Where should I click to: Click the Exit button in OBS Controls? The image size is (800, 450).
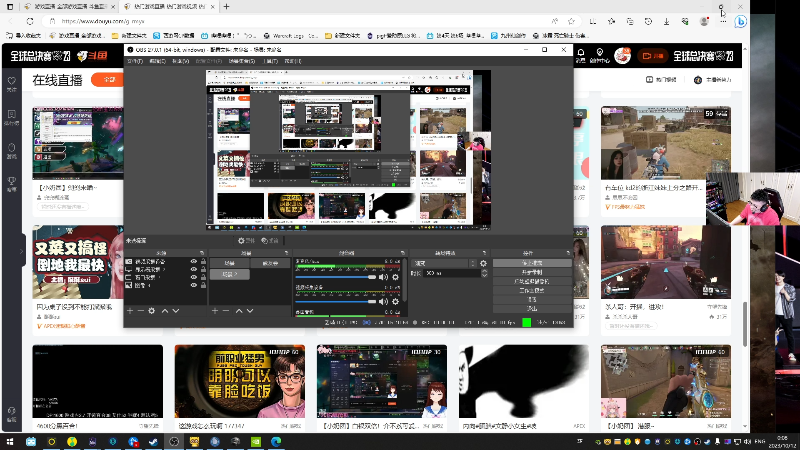pos(532,309)
